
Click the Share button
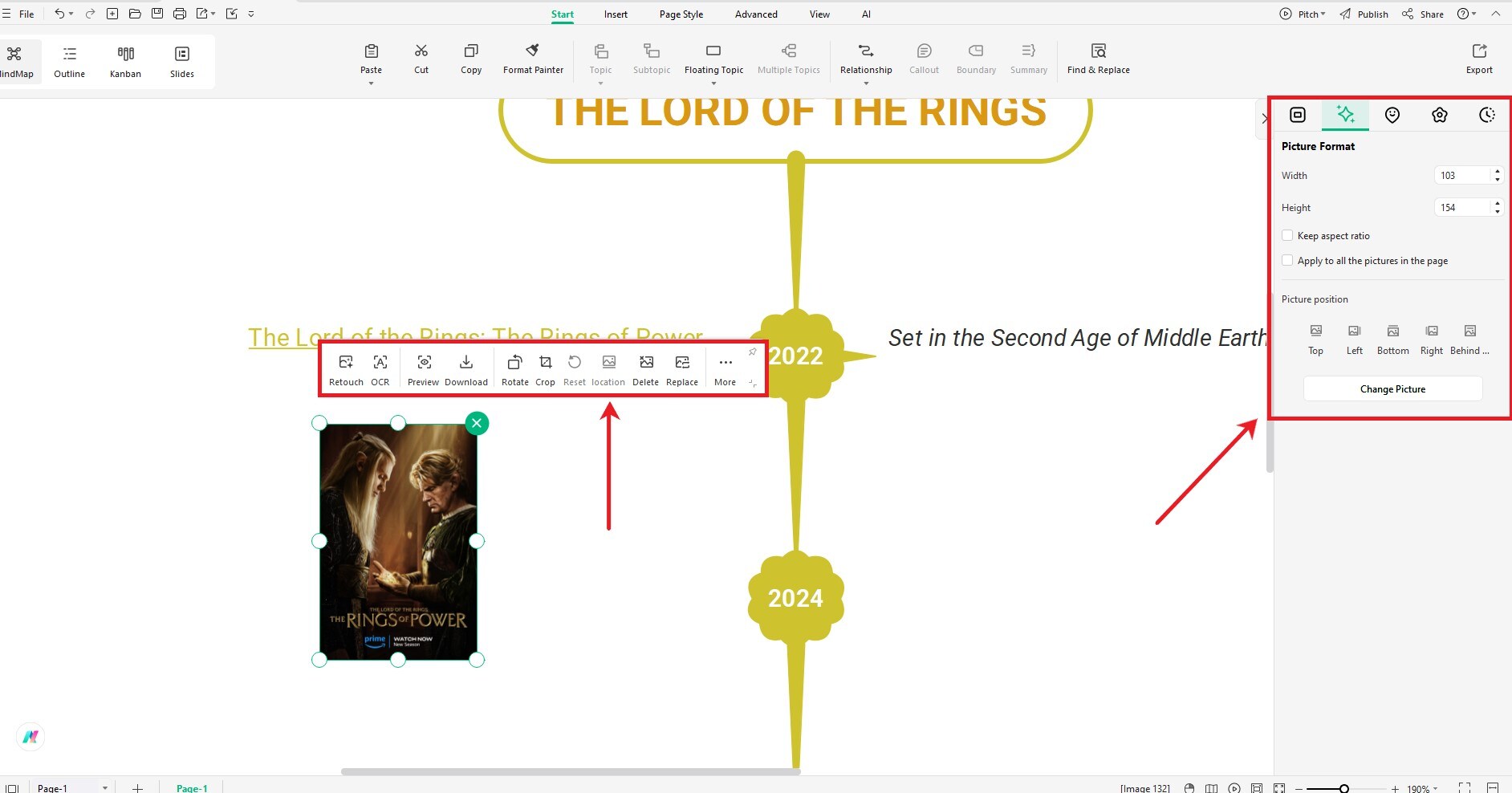point(1423,14)
